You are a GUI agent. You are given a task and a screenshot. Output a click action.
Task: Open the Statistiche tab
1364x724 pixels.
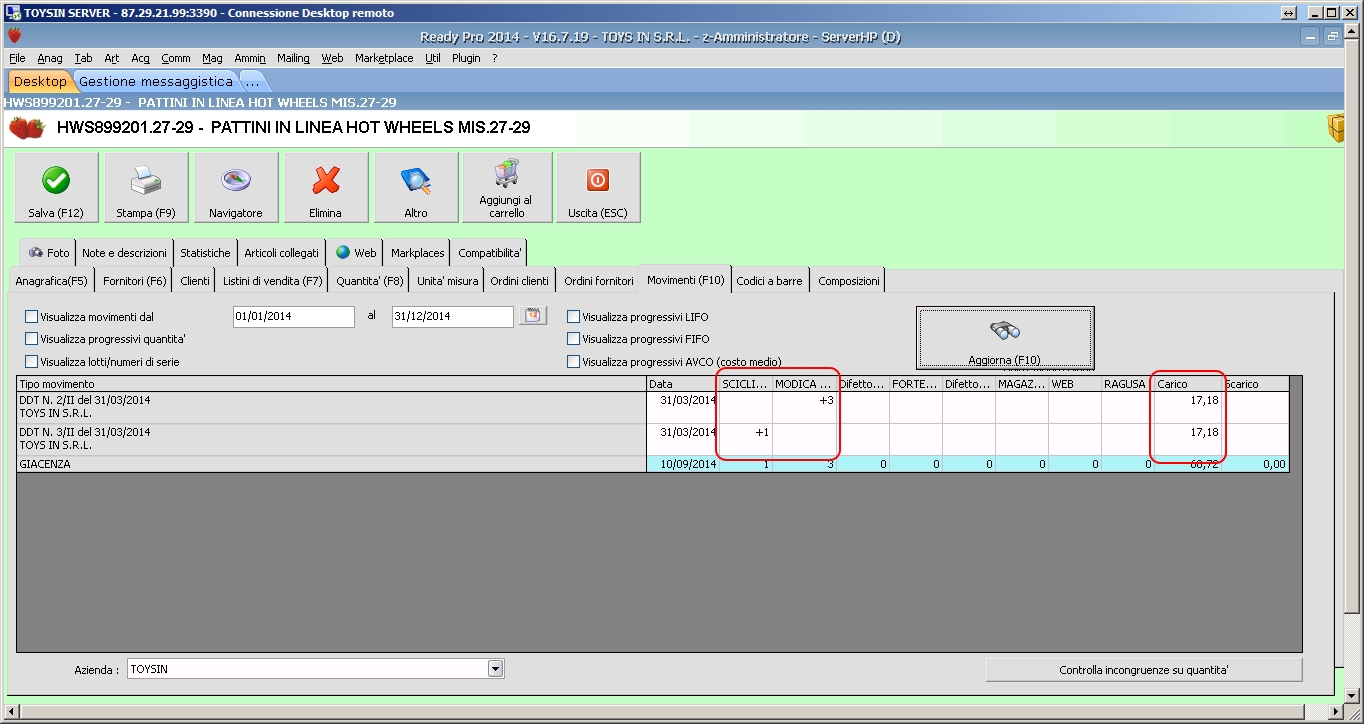pos(205,253)
